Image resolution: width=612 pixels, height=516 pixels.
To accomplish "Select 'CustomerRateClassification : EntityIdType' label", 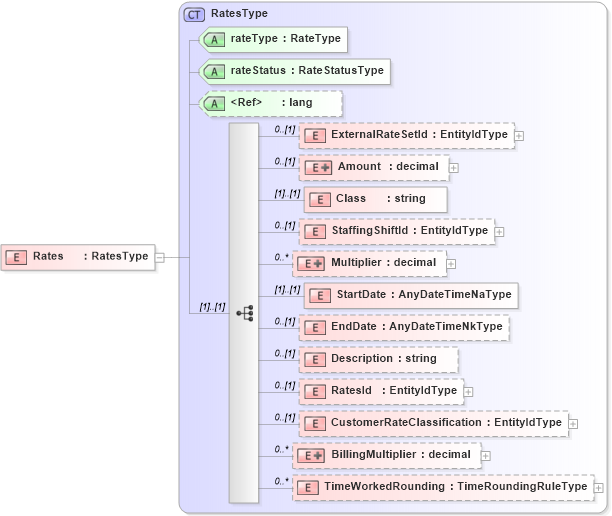I will [x=446, y=422].
